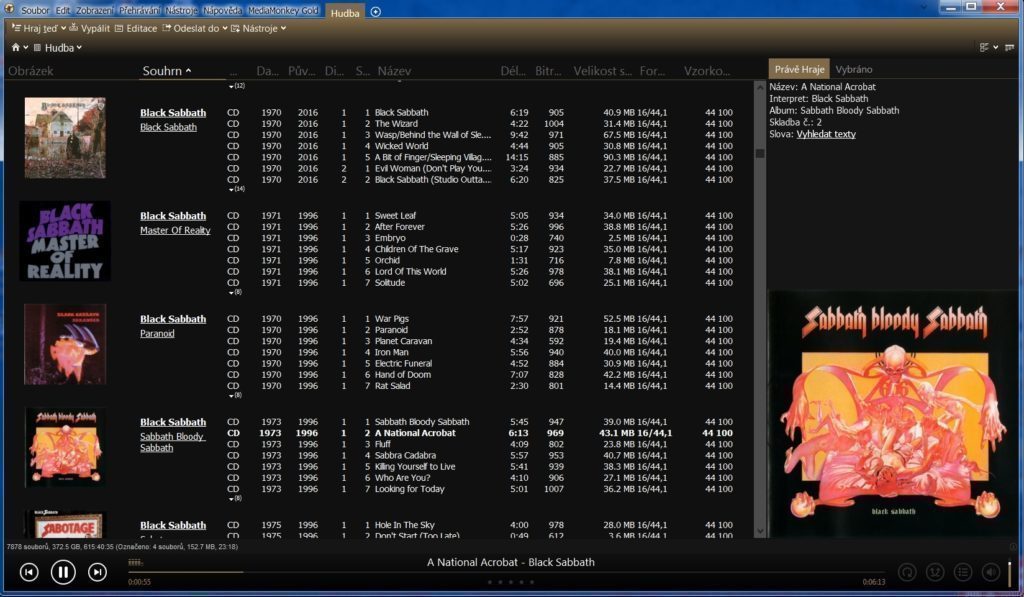Add a new tab with plus icon

pos(376,12)
